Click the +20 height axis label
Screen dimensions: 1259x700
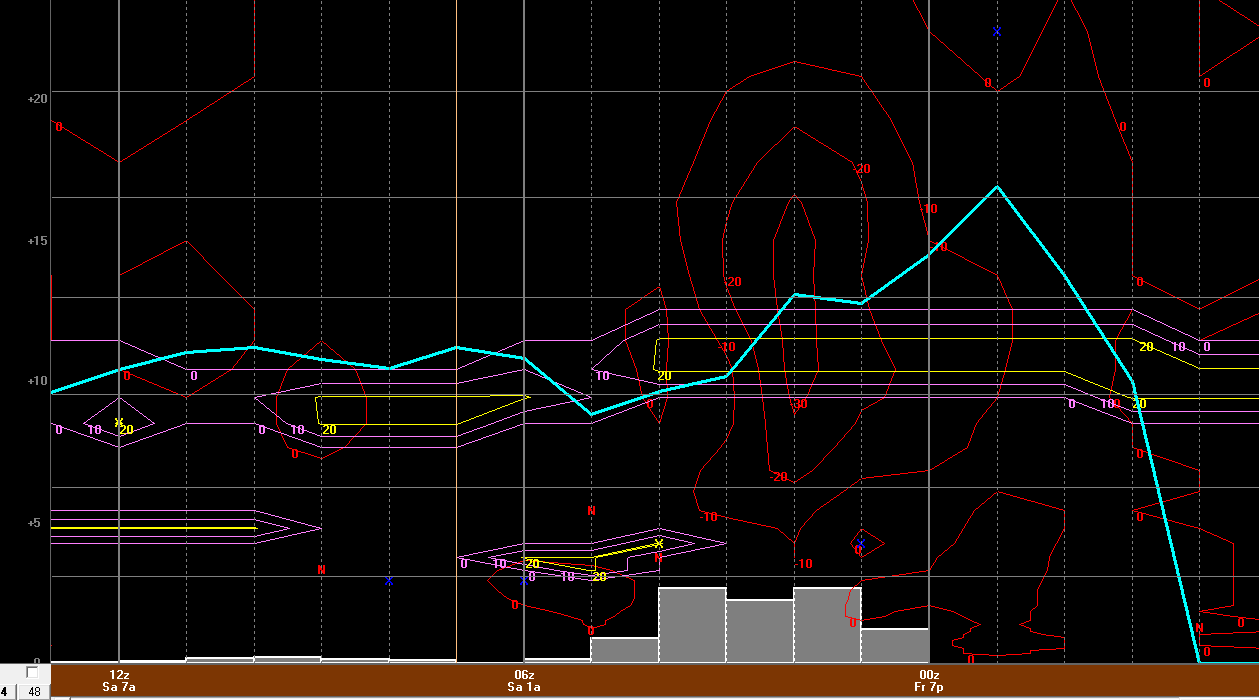click(38, 98)
